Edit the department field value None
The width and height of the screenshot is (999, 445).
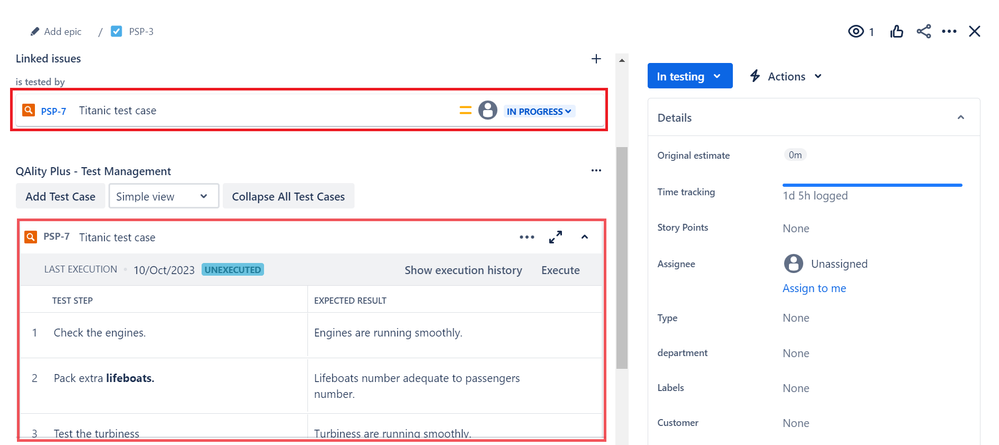click(796, 353)
